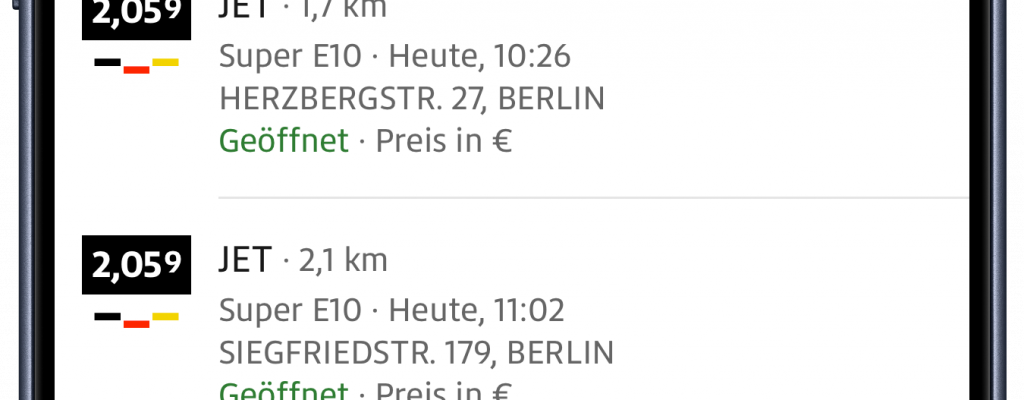Open the JET station title above Herzbergstr.

tap(245, 10)
